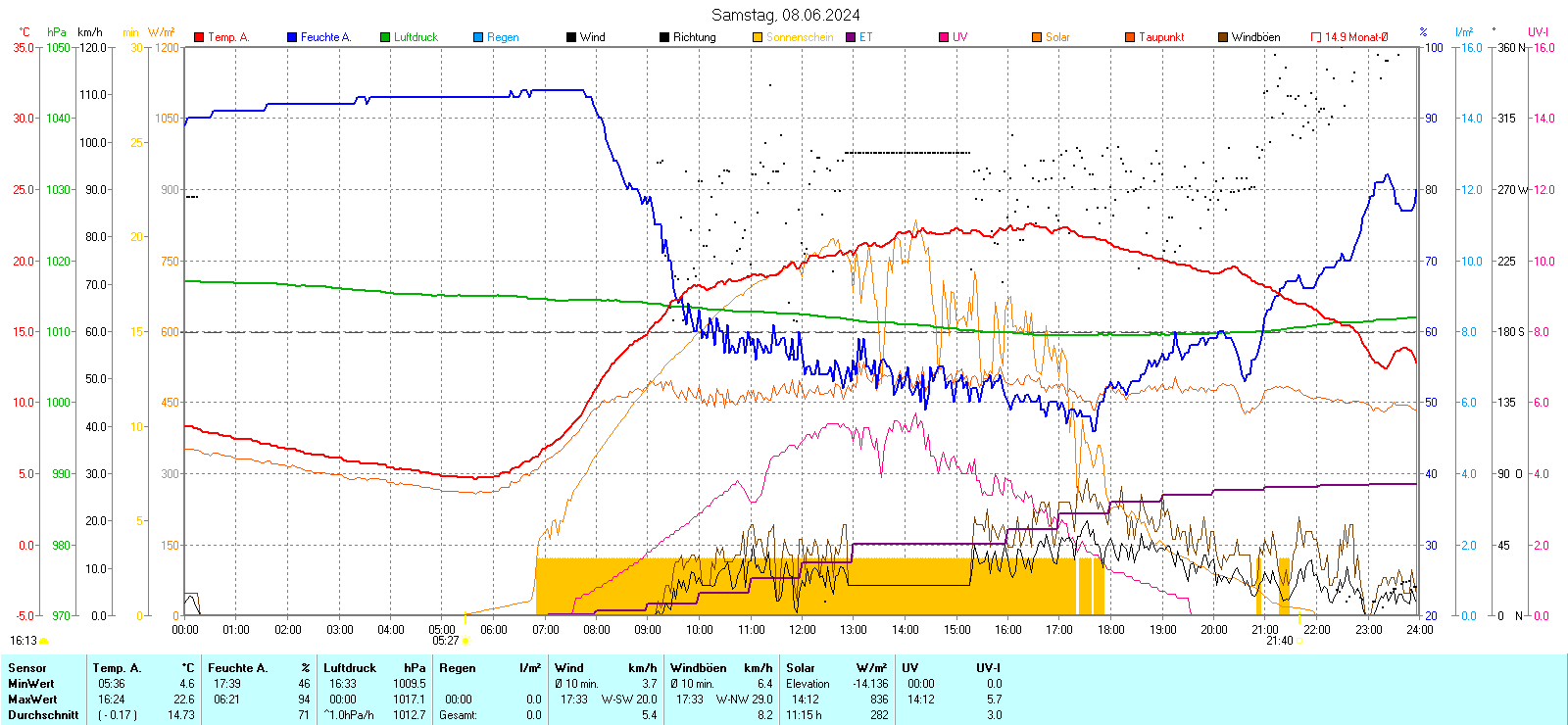Click the yellow Sonnenschein legend square
Viewport: 1568px width, 725px height.
tap(758, 37)
